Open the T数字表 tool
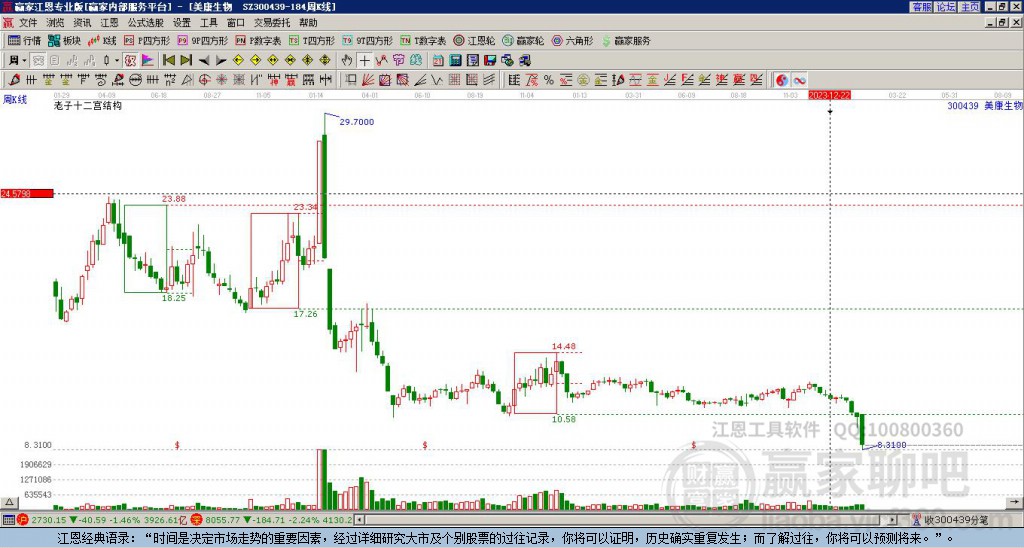Image resolution: width=1024 pixels, height=548 pixels. click(423, 40)
